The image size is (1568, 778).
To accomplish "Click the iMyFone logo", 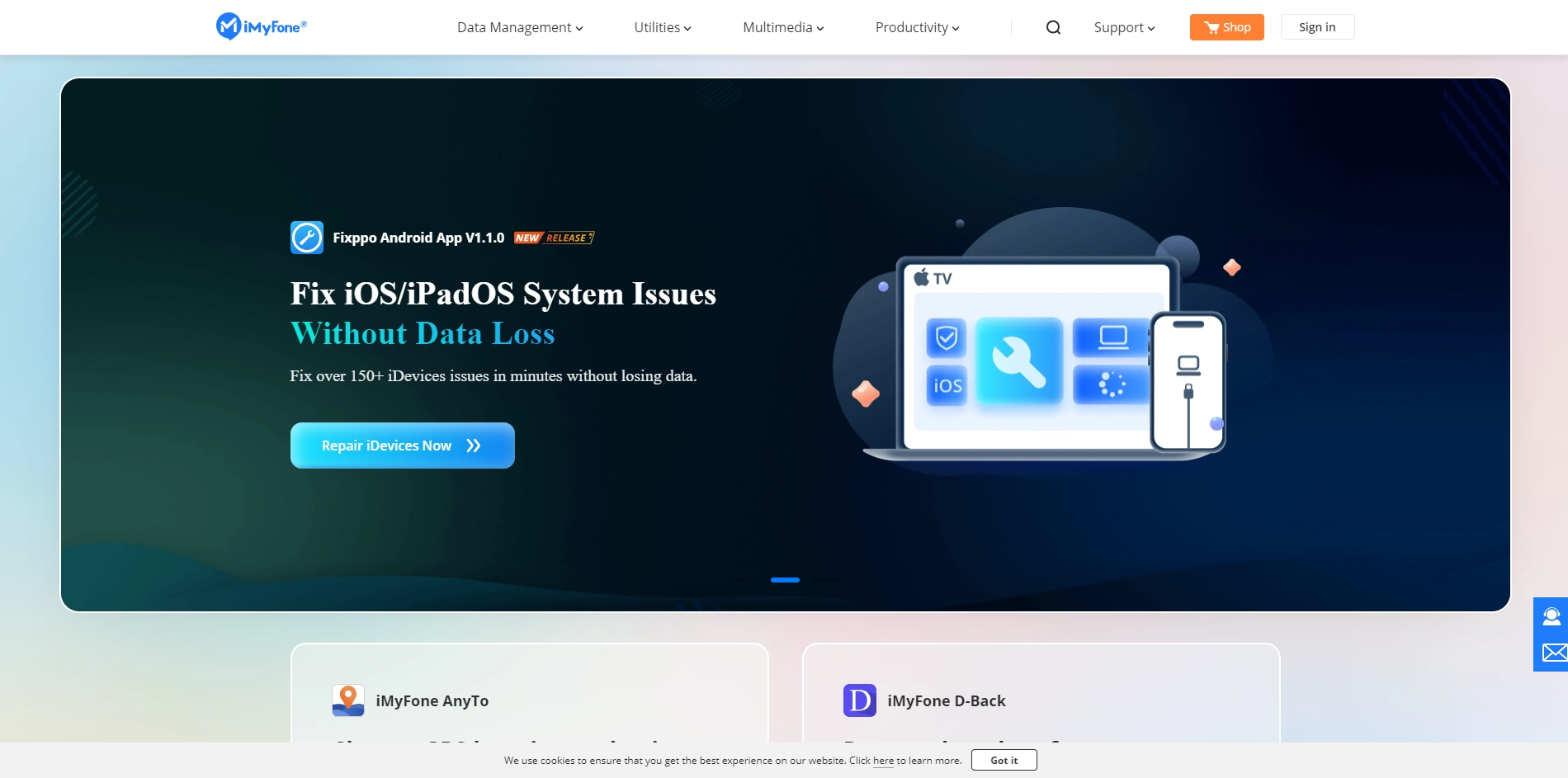I will (x=262, y=26).
